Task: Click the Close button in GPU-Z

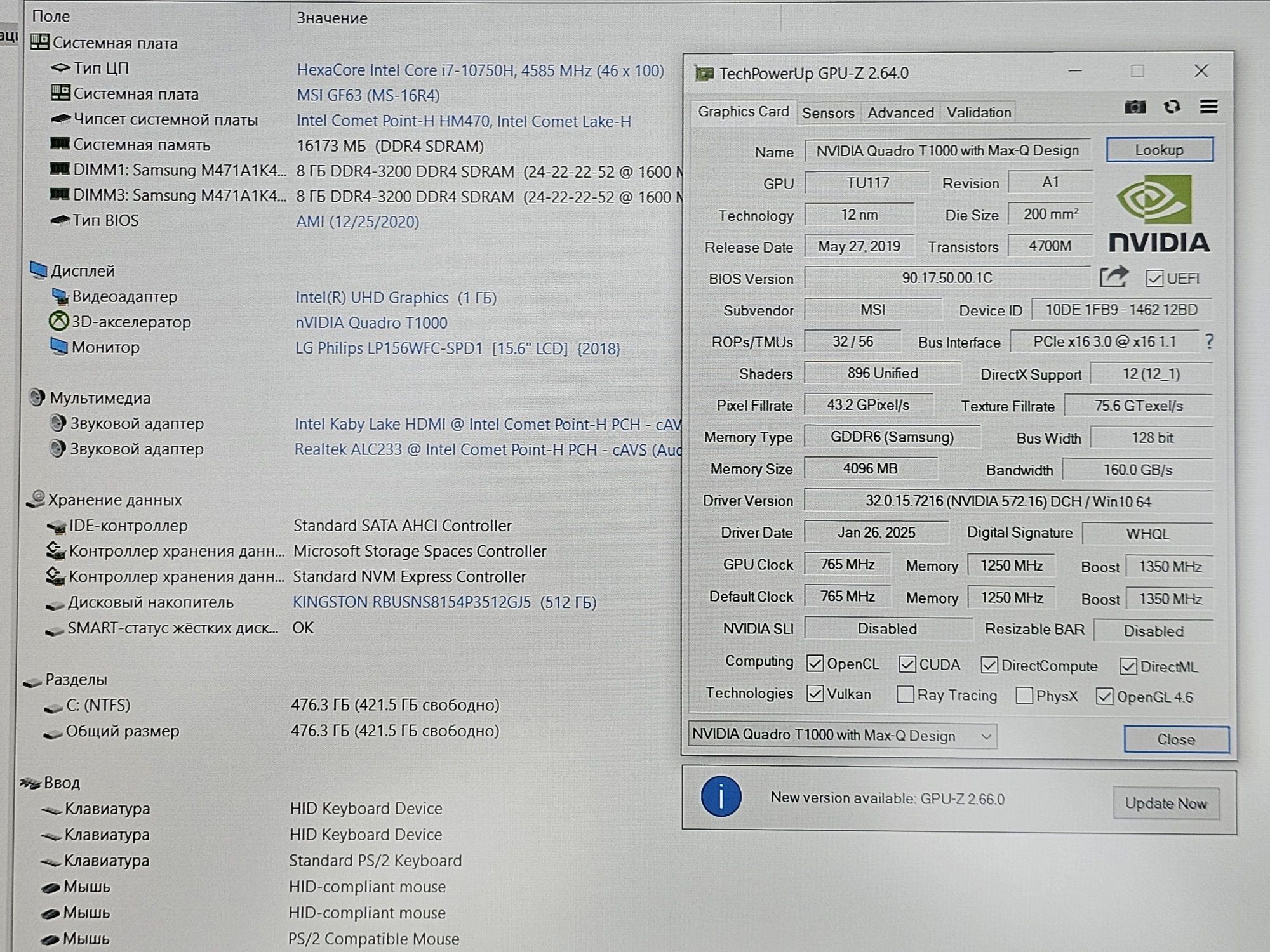Action: 1176,739
